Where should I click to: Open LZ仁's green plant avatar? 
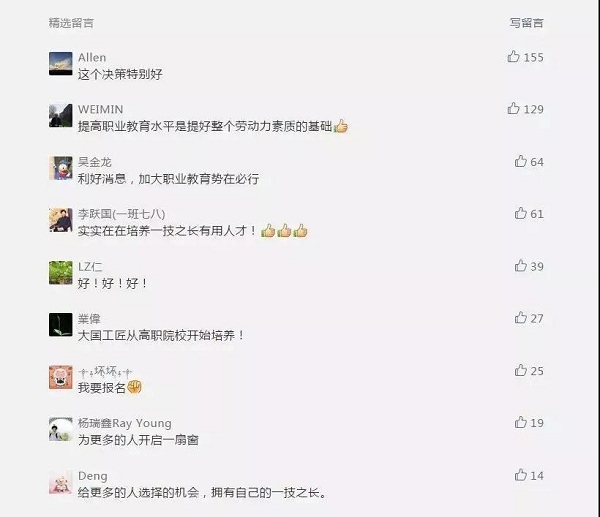(60, 272)
